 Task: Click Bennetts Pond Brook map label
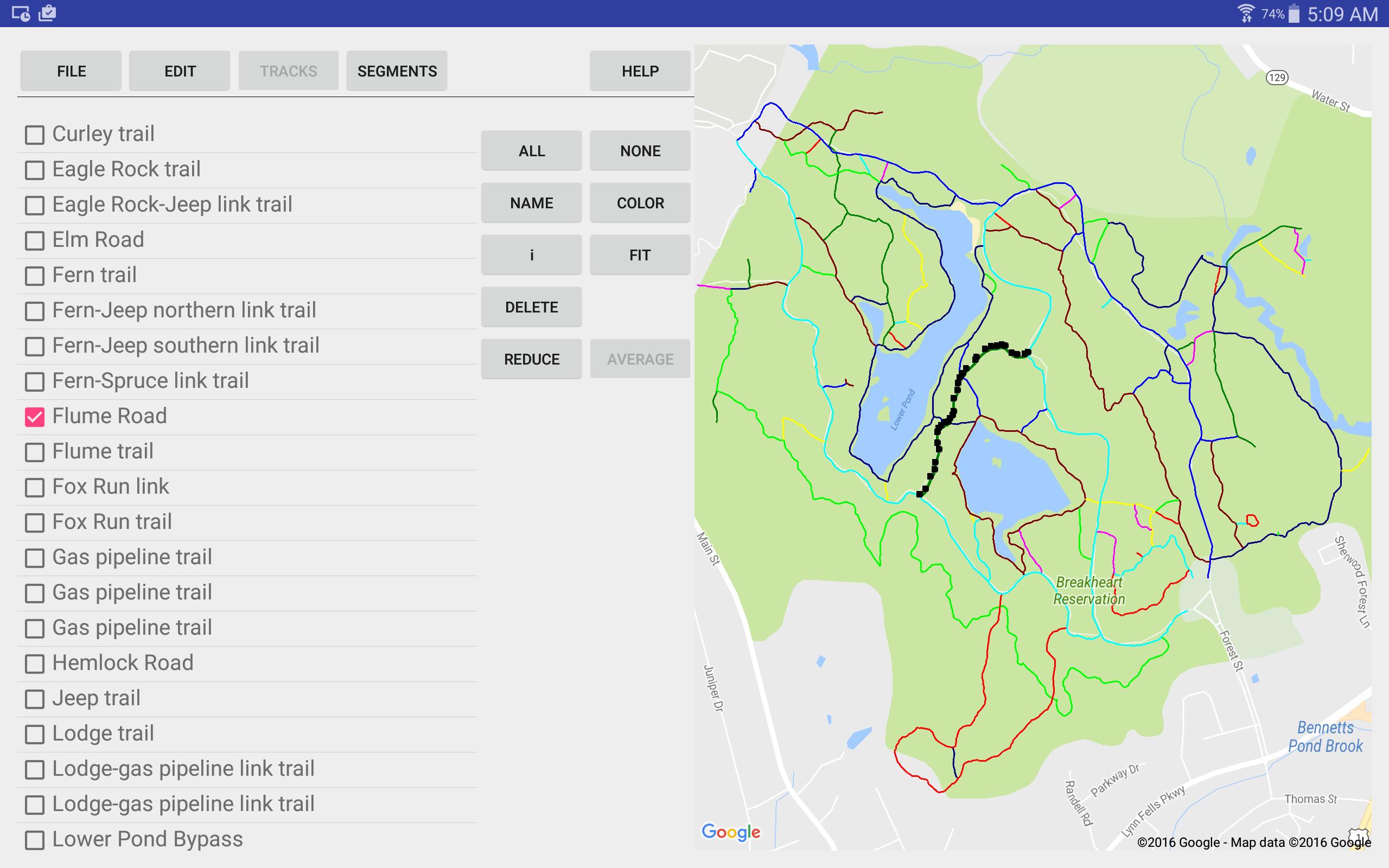1325,737
